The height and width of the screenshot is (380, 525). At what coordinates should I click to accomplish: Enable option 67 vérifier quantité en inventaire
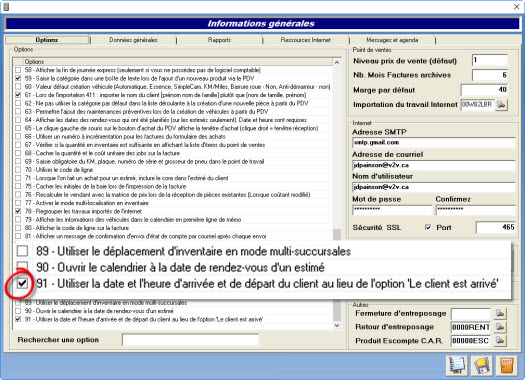pyautogui.click(x=18, y=145)
